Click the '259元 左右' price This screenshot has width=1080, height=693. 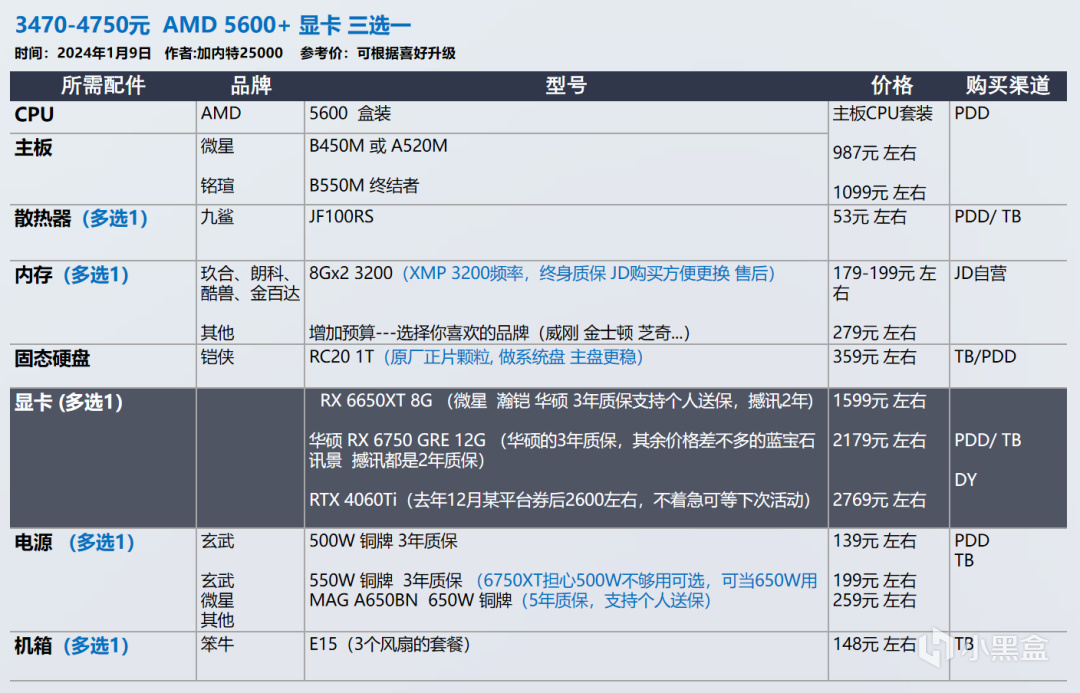874,601
